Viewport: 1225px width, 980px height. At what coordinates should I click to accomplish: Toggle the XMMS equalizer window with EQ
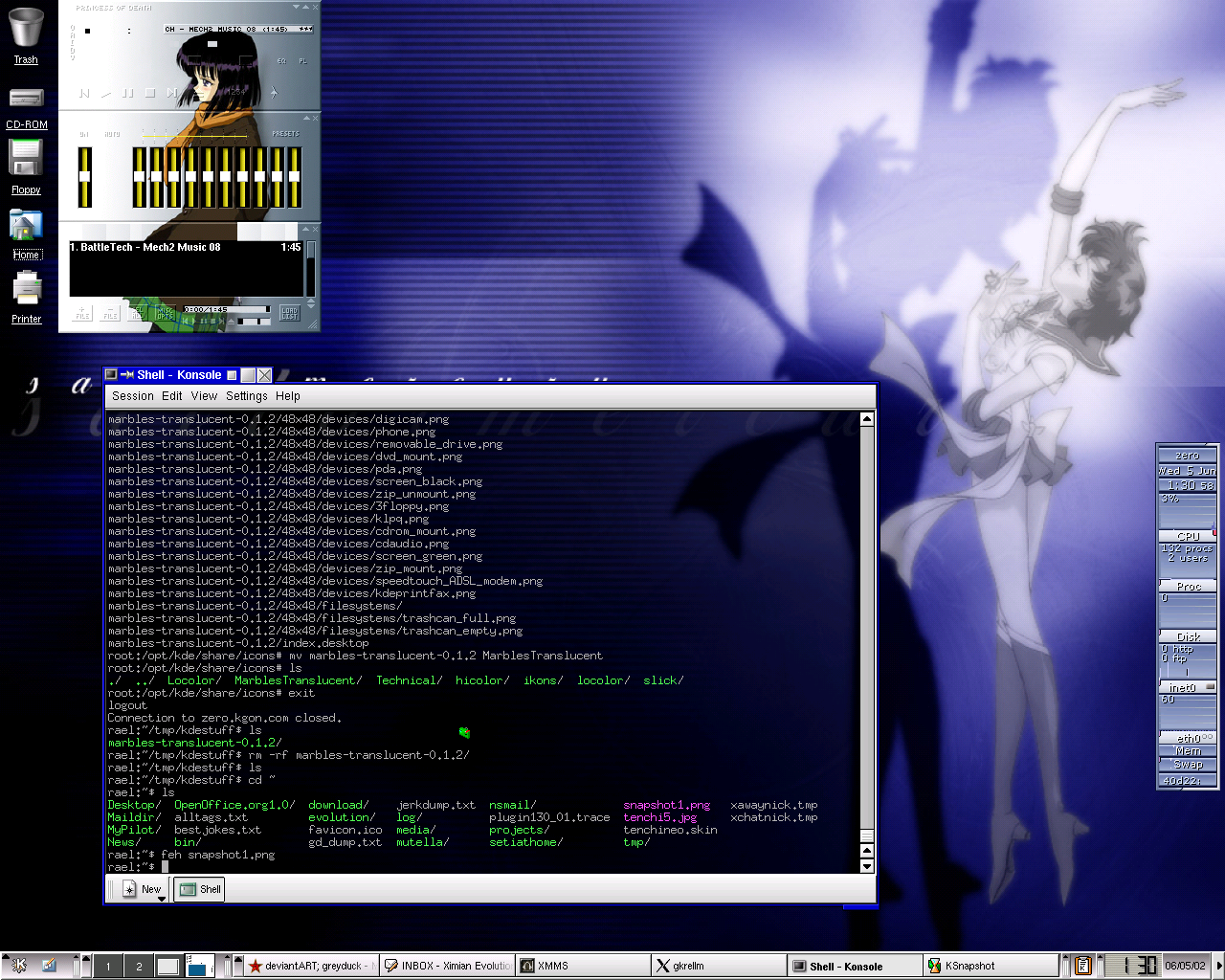(281, 61)
